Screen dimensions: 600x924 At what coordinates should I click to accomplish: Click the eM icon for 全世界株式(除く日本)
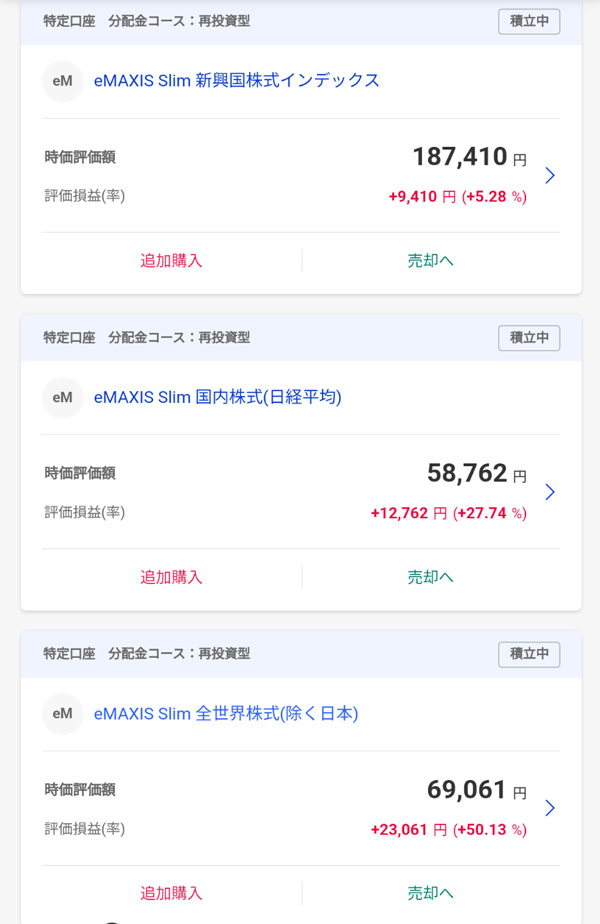click(x=62, y=714)
